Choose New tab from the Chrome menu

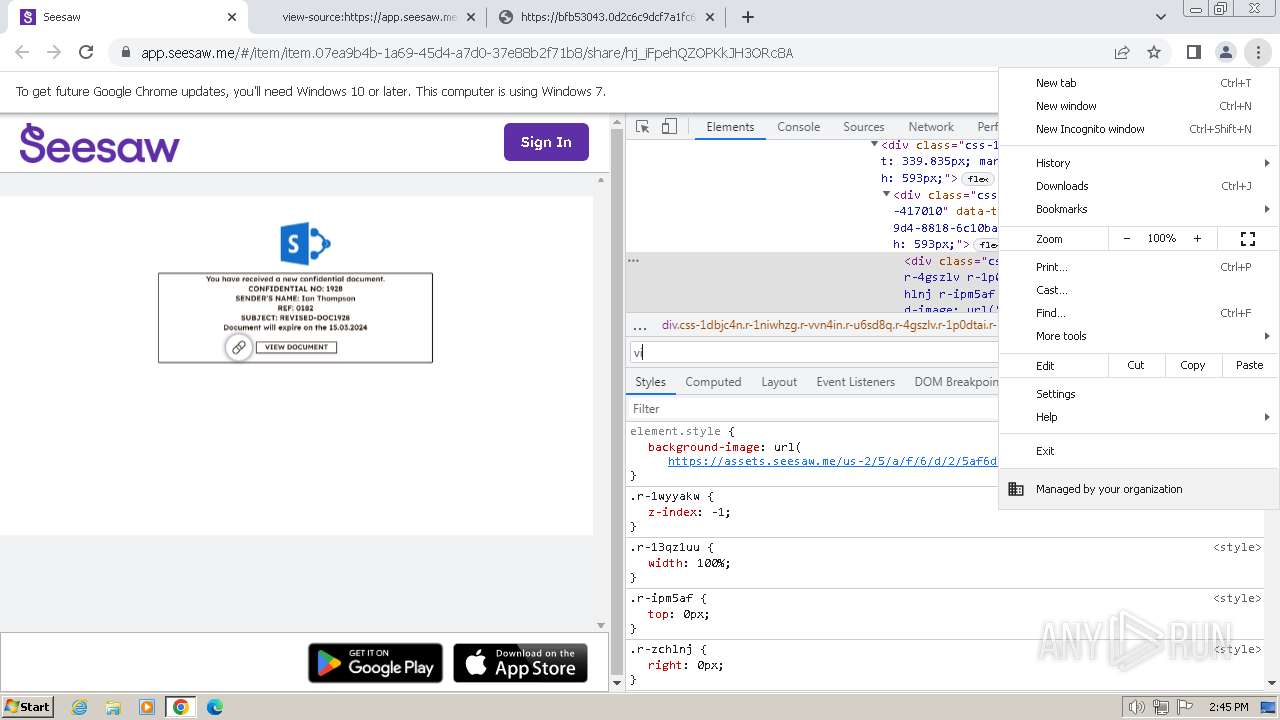click(1139, 83)
